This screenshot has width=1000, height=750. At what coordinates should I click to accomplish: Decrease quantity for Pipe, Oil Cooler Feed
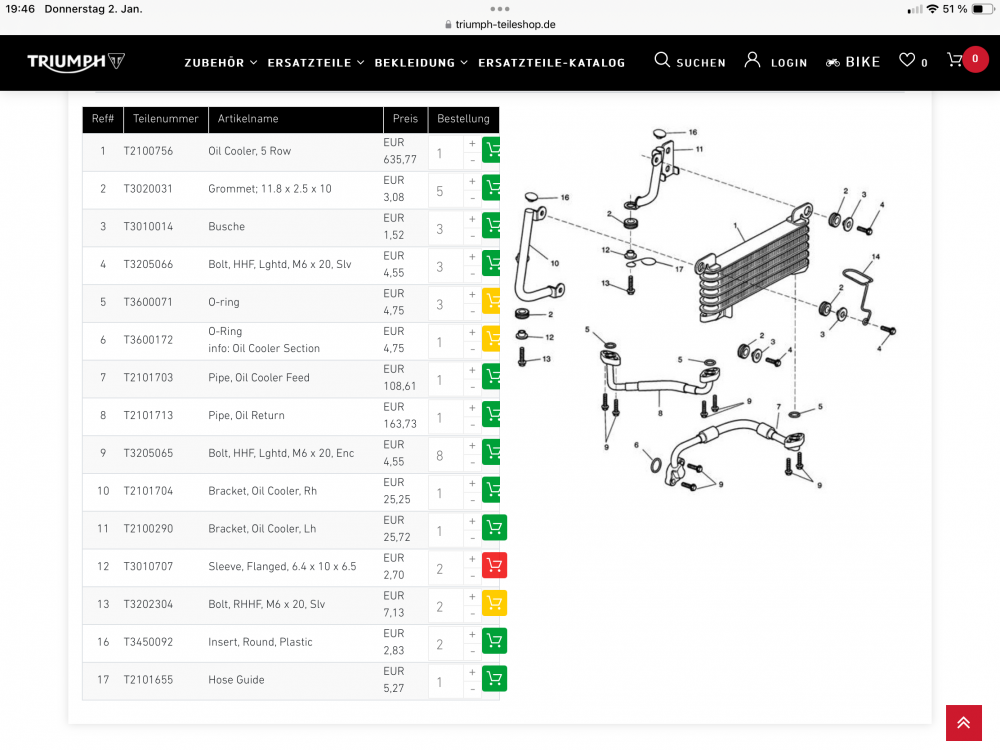pos(472,386)
